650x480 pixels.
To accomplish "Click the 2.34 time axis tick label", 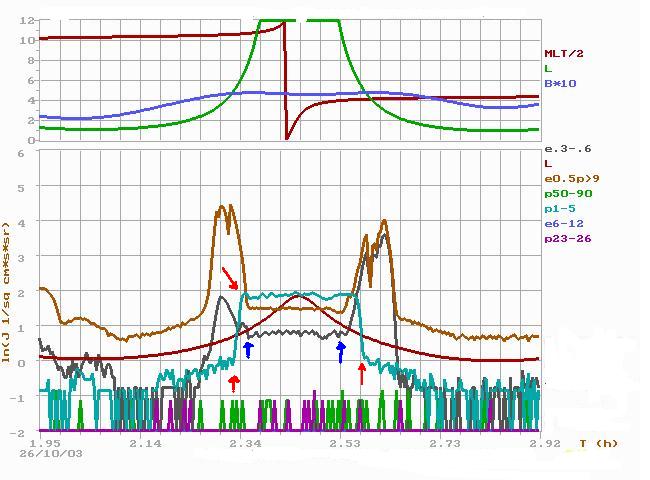I will (245, 442).
